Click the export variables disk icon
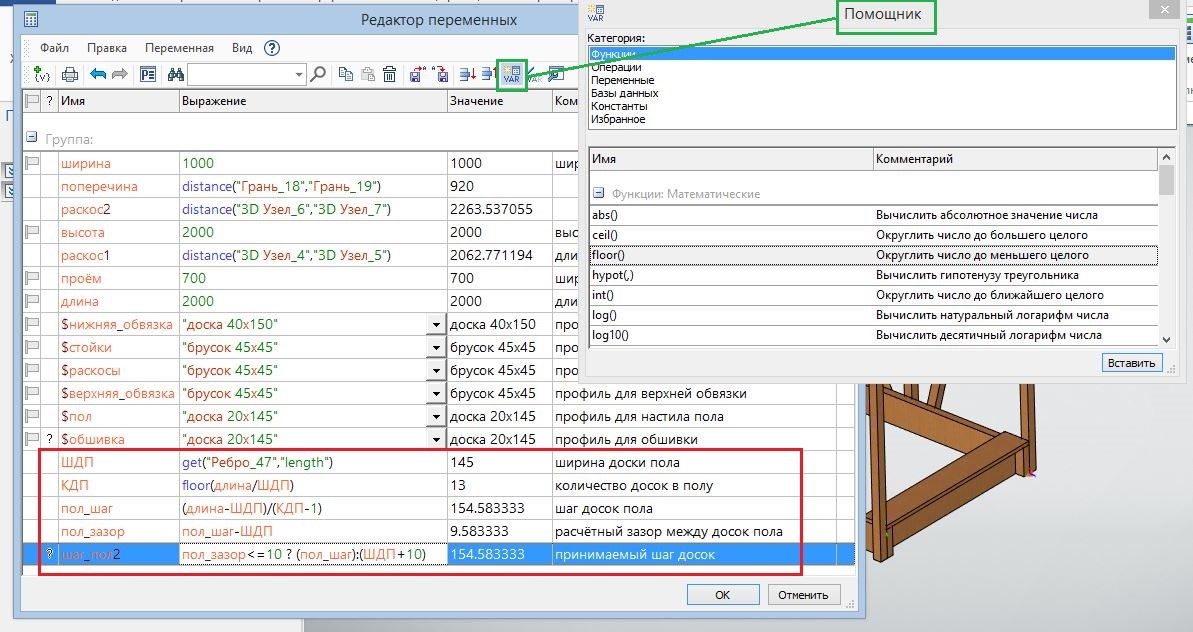 point(418,75)
